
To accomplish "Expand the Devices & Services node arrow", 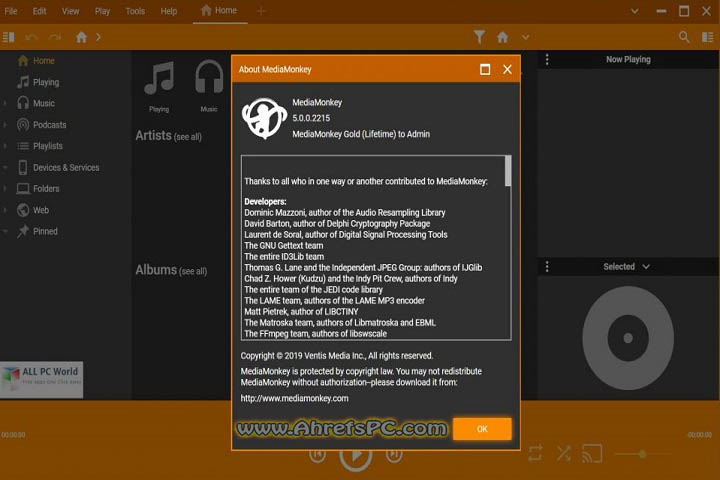I will (x=5, y=167).
